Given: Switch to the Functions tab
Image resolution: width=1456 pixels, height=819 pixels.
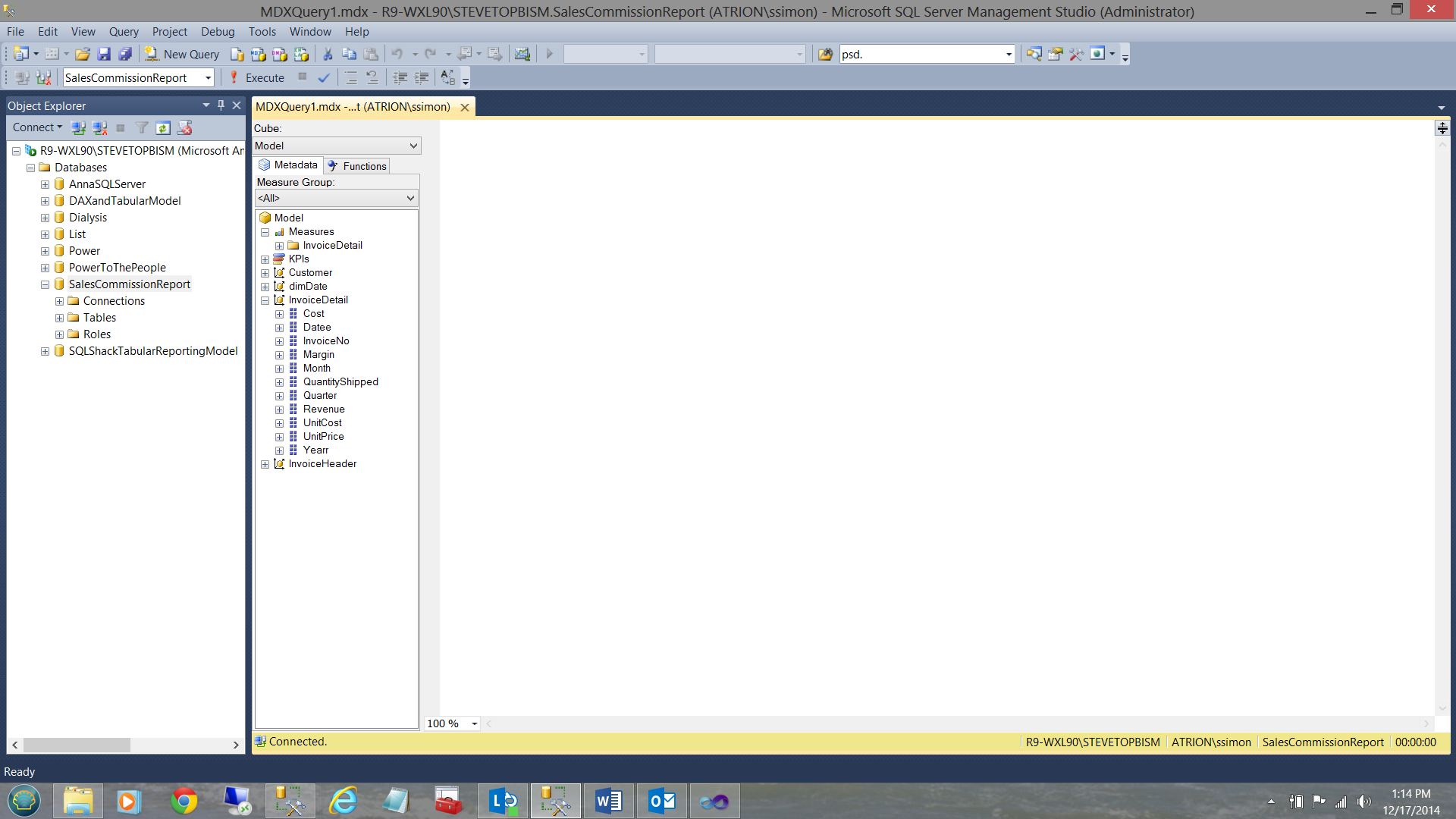Looking at the screenshot, I should 357,166.
